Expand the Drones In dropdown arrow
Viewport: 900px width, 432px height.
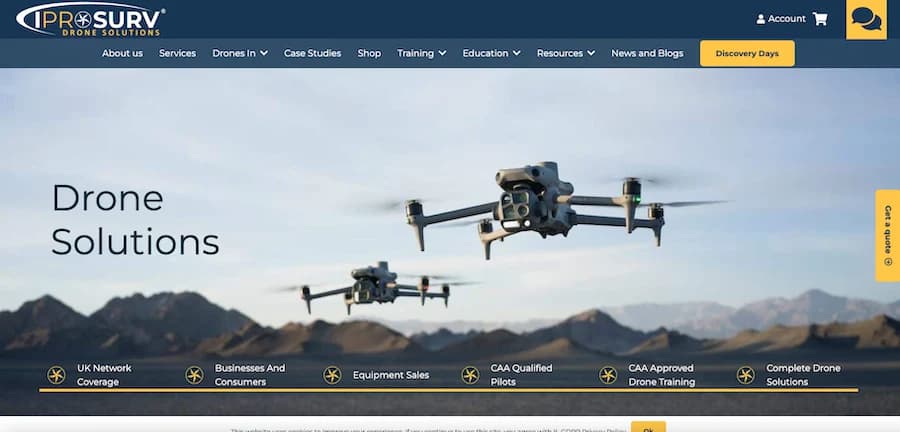point(264,53)
